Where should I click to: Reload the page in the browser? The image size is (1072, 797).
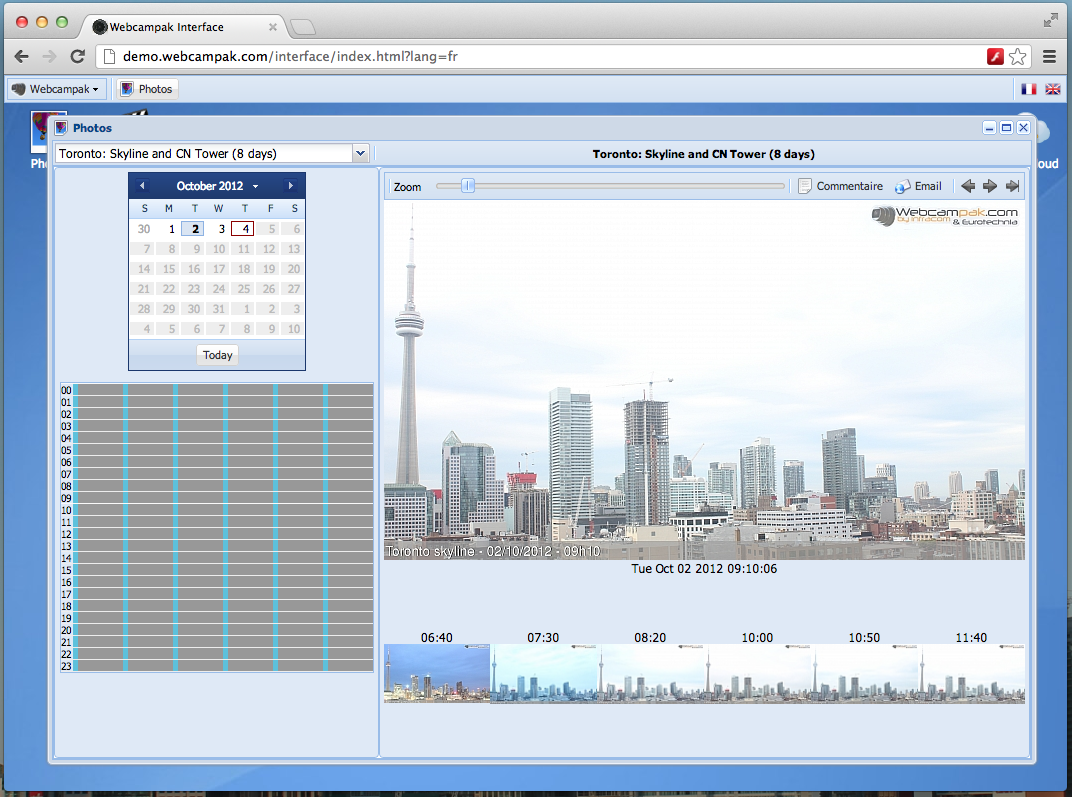77,57
